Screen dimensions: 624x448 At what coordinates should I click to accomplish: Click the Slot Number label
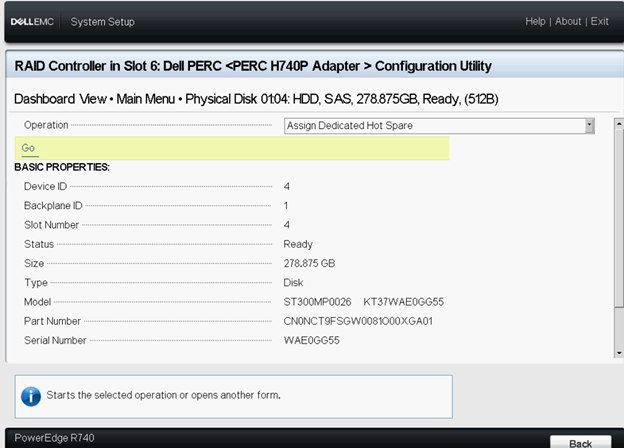[x=51, y=225]
